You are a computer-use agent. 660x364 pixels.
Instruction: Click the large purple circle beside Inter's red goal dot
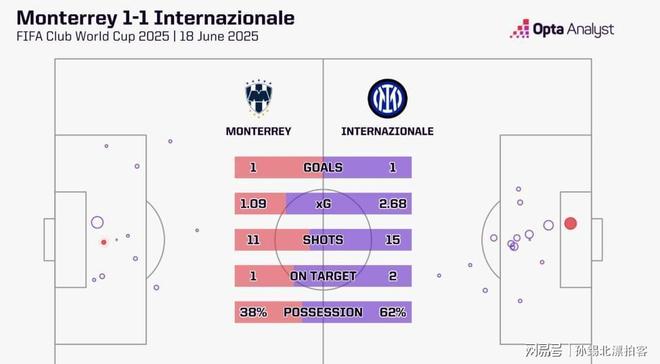[x=548, y=225]
